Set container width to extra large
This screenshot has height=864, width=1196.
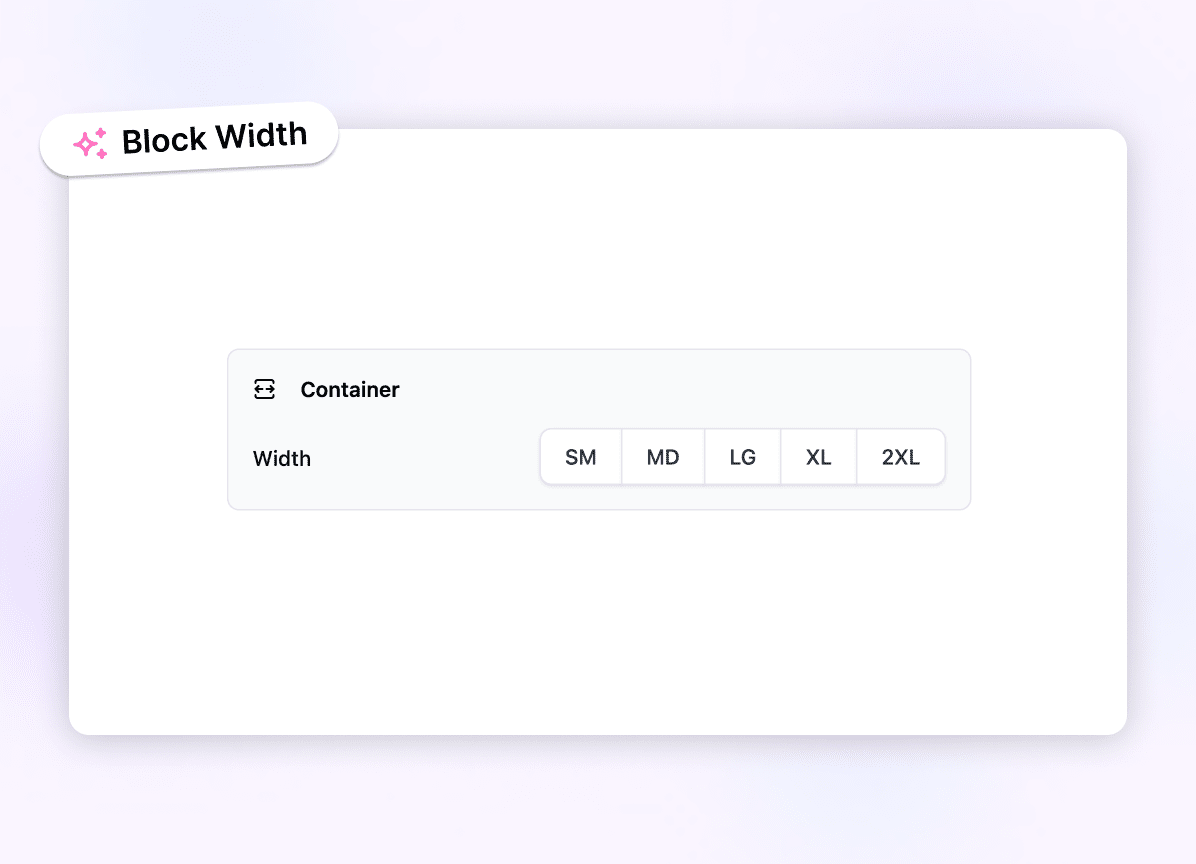(x=818, y=458)
